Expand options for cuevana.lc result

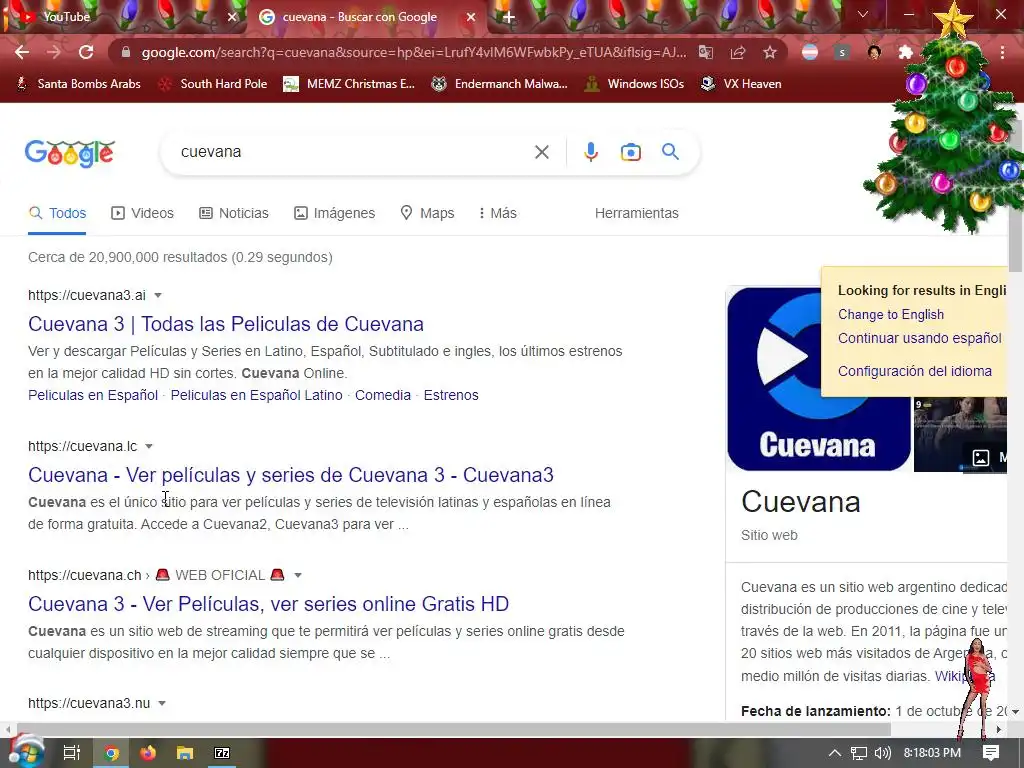click(x=149, y=447)
